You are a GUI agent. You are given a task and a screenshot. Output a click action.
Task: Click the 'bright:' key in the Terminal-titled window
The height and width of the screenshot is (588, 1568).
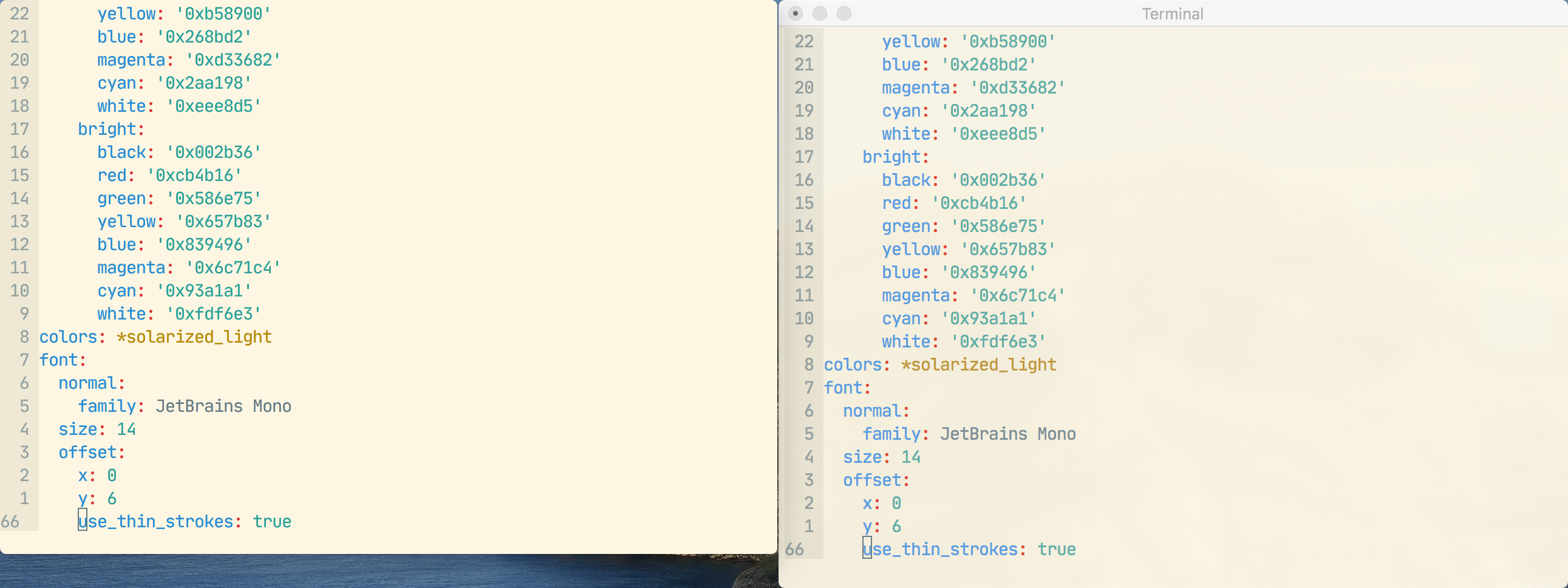click(895, 157)
